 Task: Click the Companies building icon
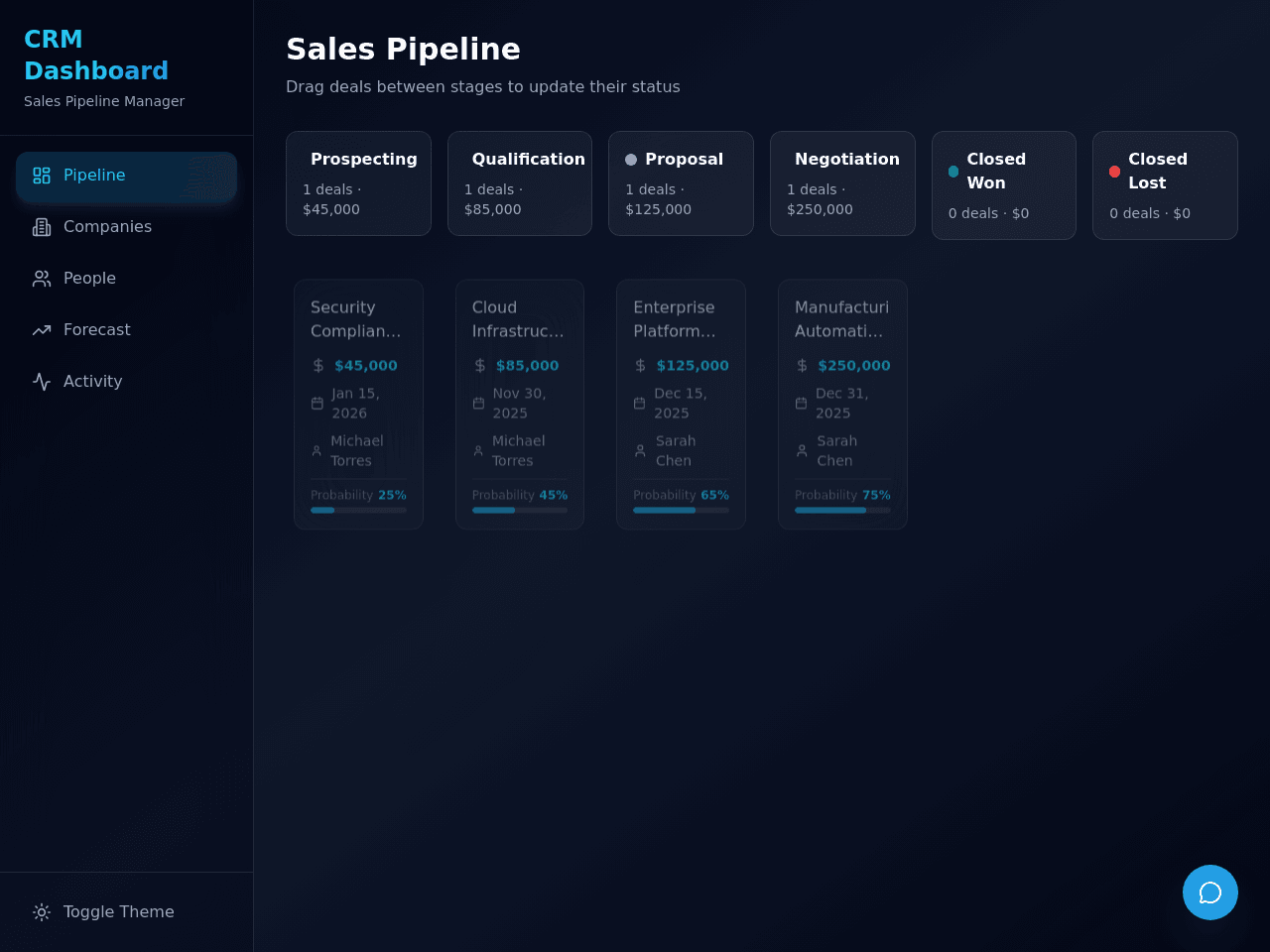42,227
